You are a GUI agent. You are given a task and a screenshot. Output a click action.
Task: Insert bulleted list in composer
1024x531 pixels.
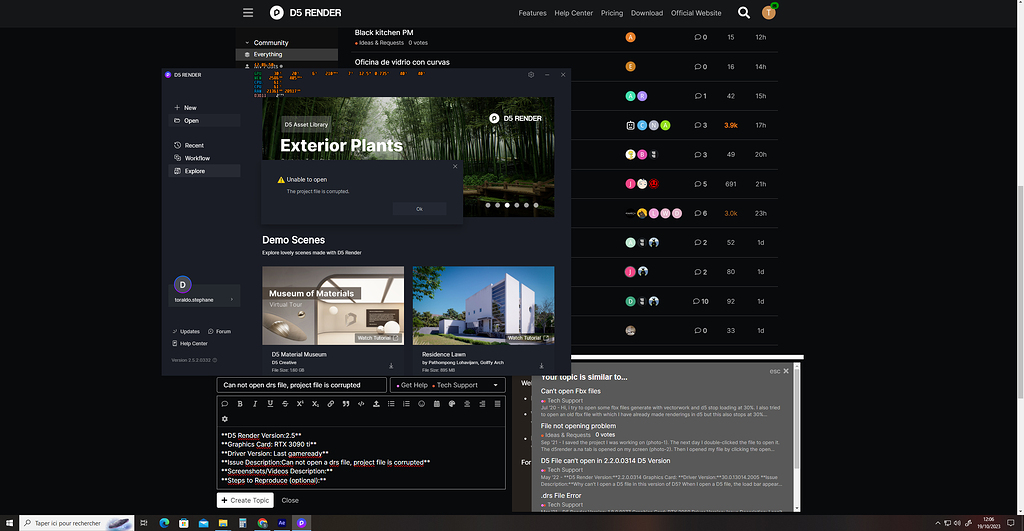tap(391, 404)
